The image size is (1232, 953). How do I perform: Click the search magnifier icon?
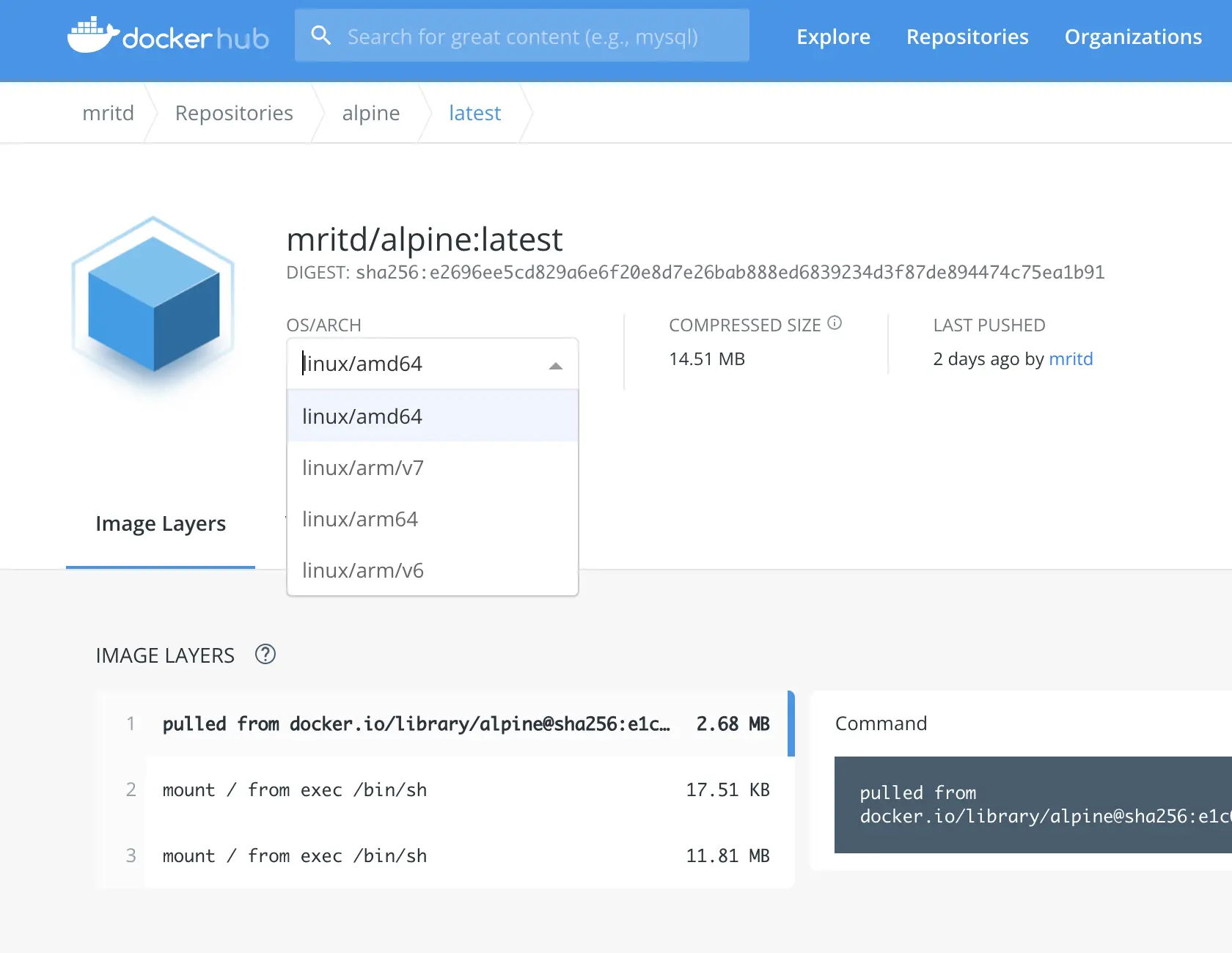click(x=320, y=35)
